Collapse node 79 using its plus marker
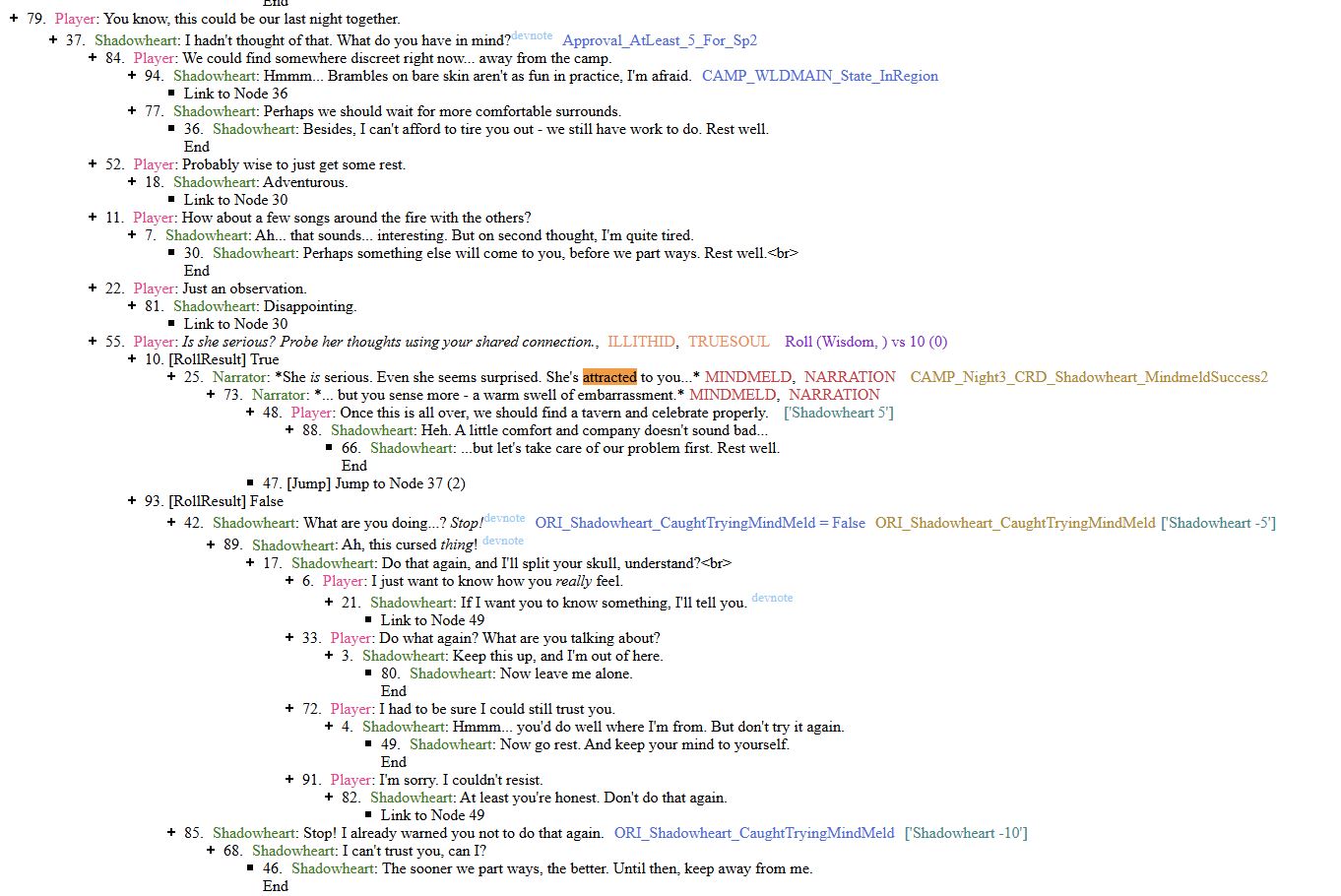1341x896 pixels. [14, 19]
